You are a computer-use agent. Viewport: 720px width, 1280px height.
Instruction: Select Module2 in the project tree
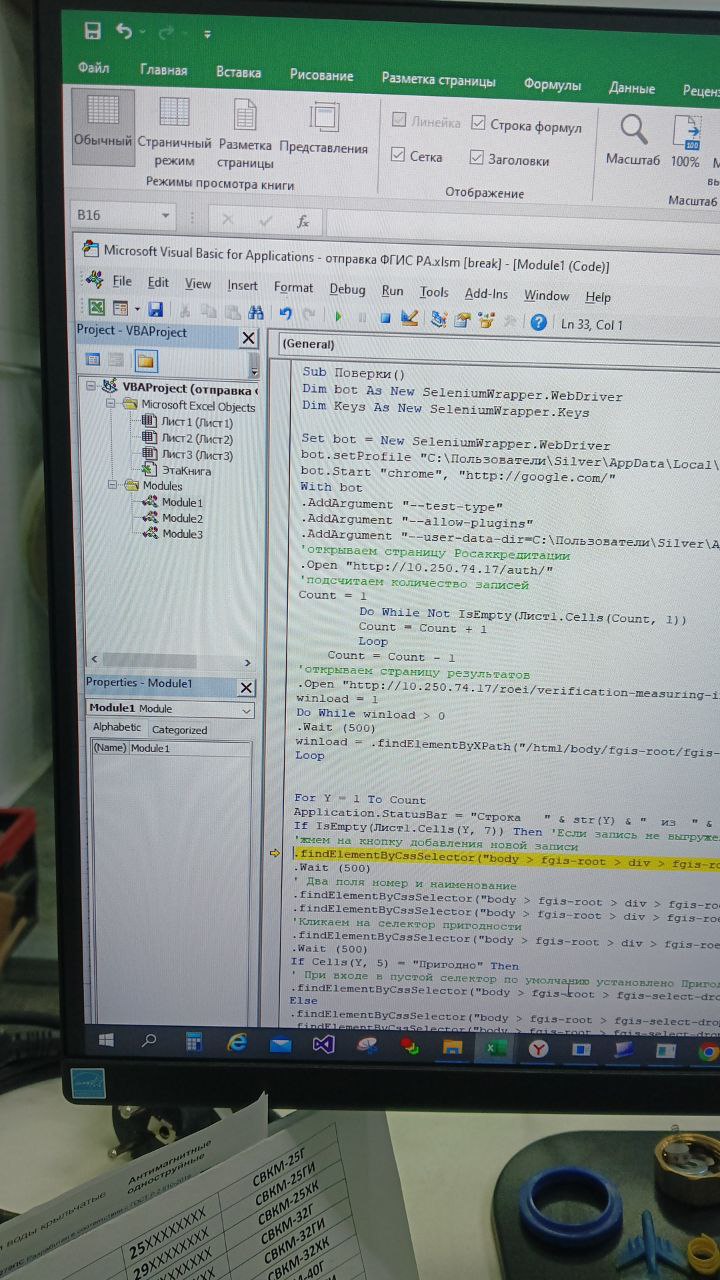181,518
